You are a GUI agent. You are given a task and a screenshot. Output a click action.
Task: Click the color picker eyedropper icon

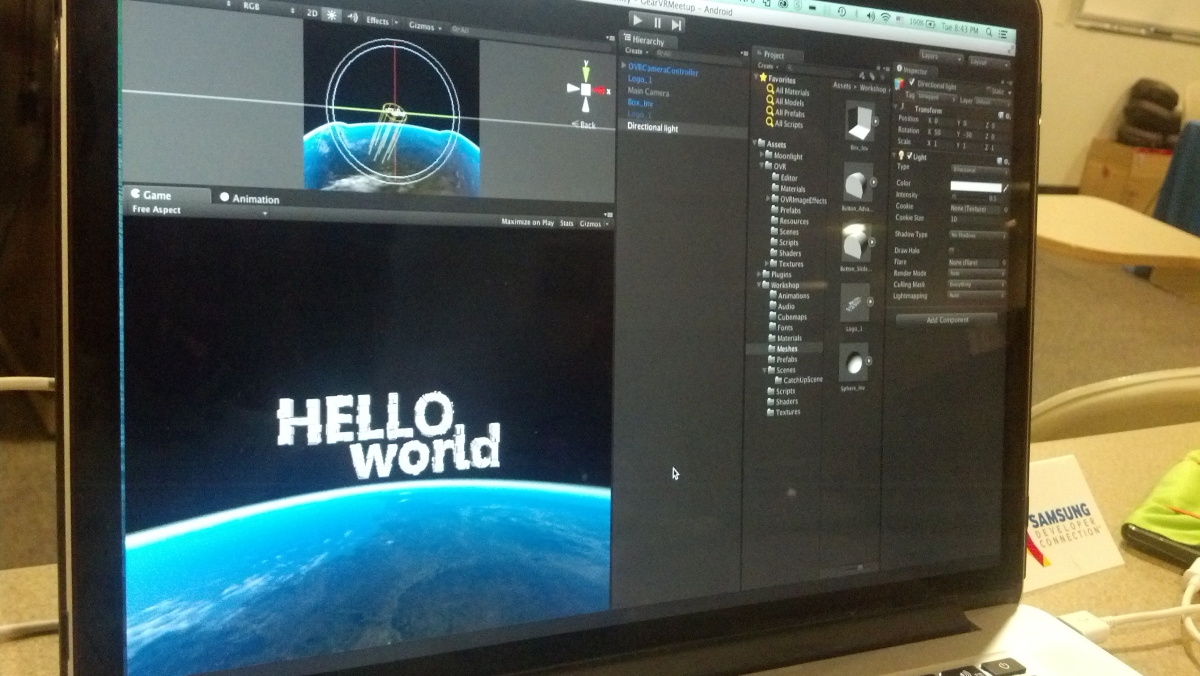click(1006, 186)
